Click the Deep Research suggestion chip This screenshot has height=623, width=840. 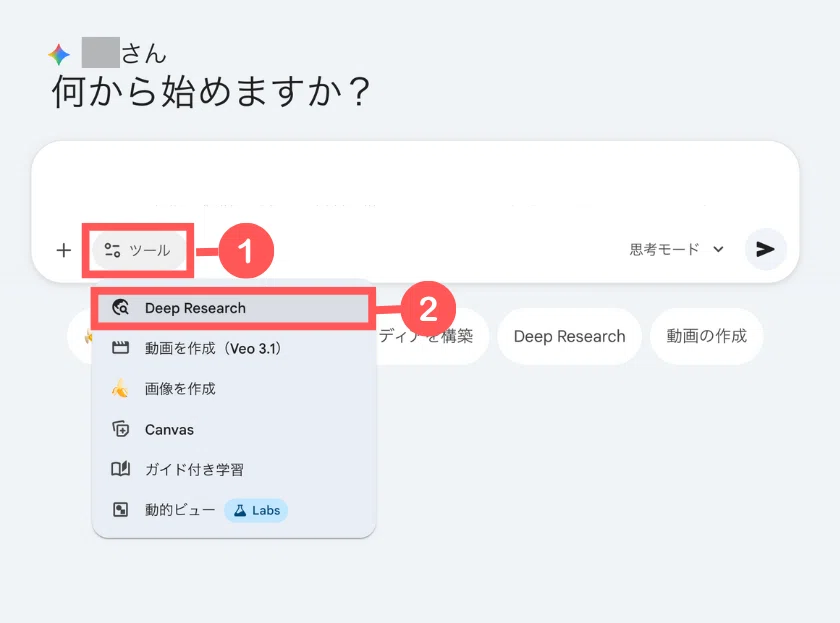[569, 336]
